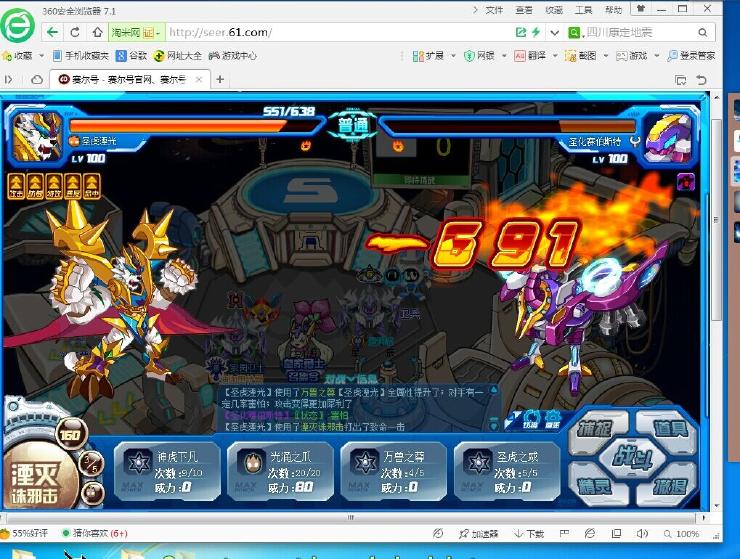Viewport: 740px width, 559px height.
Task: Click the 道具 items button
Action: coord(669,429)
